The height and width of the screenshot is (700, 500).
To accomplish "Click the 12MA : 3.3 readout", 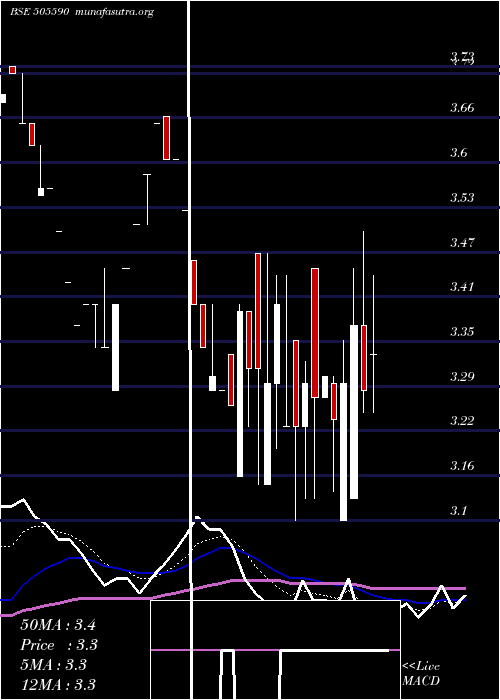I will click(x=58, y=684).
